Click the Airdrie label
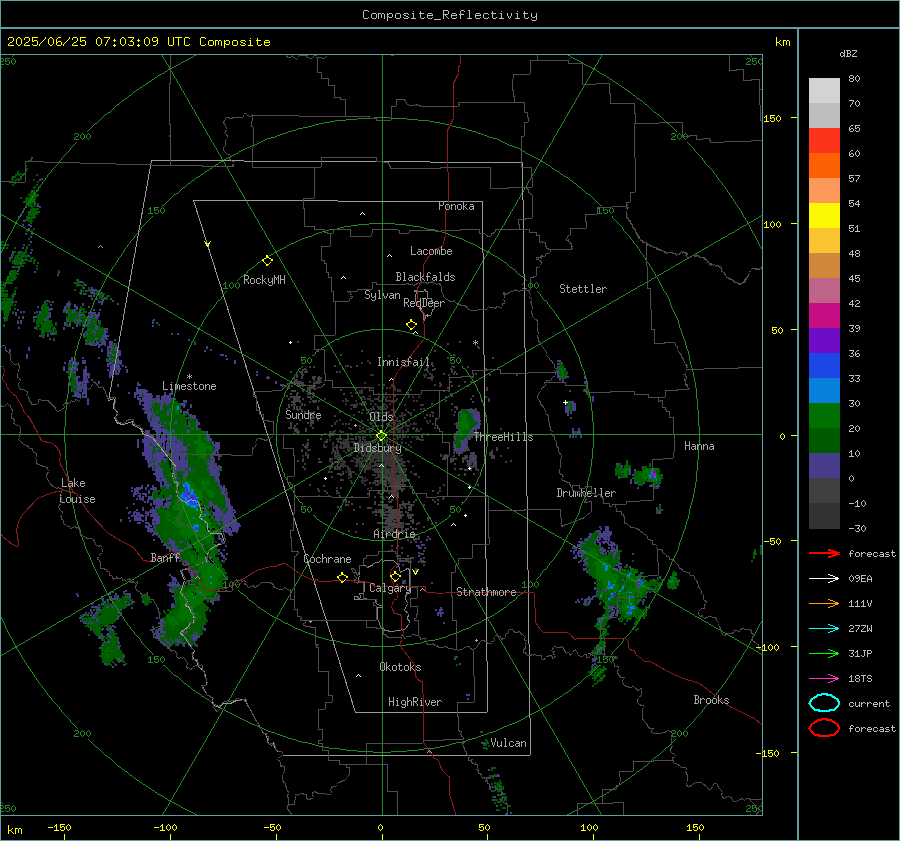 394,534
